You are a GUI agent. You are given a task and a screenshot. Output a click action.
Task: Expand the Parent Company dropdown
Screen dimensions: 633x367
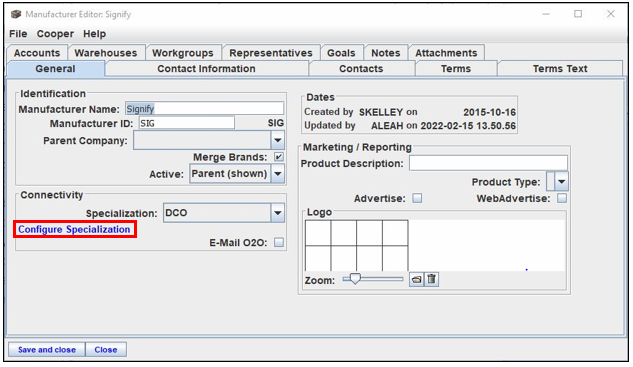click(278, 141)
